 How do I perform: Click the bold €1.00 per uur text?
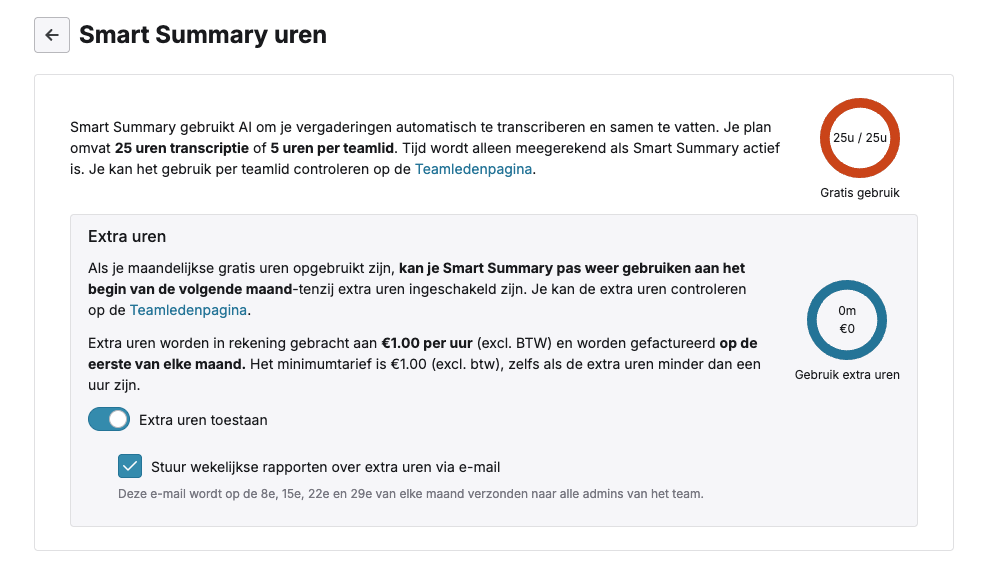pyautogui.click(x=427, y=343)
